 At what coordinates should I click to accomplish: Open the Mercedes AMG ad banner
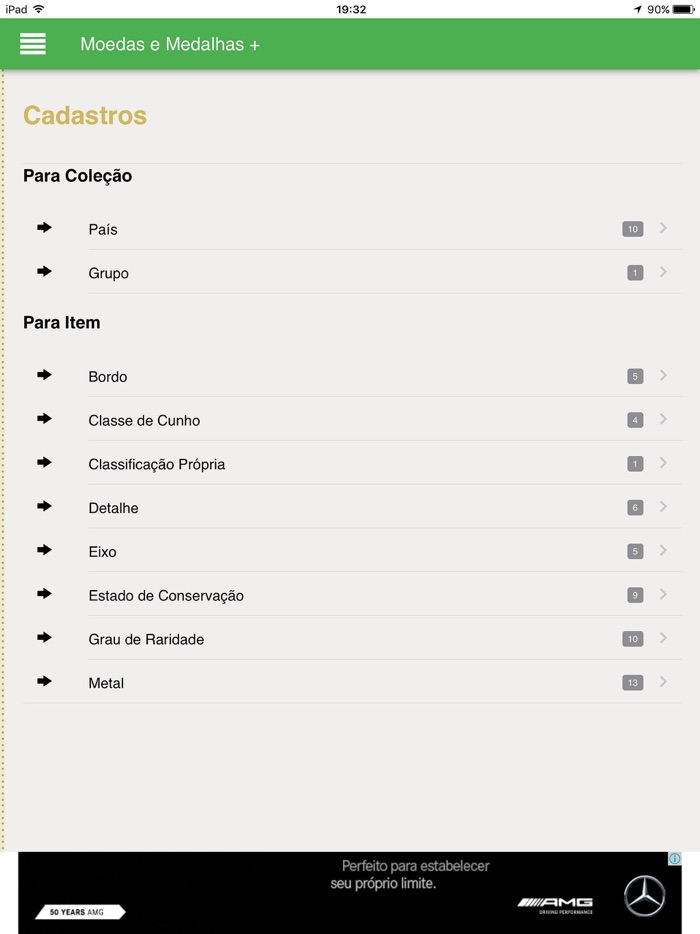coord(350,892)
